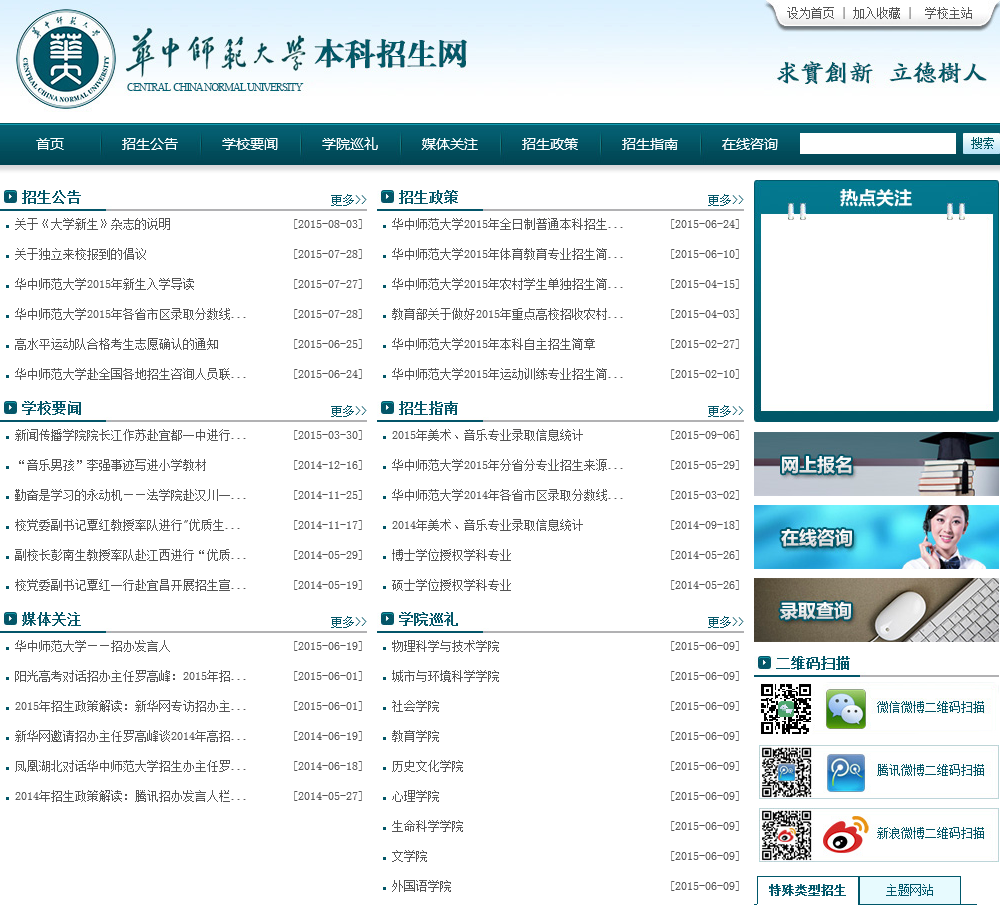Open 华中师范大学2015年本科自主招生简章 link

click(494, 344)
